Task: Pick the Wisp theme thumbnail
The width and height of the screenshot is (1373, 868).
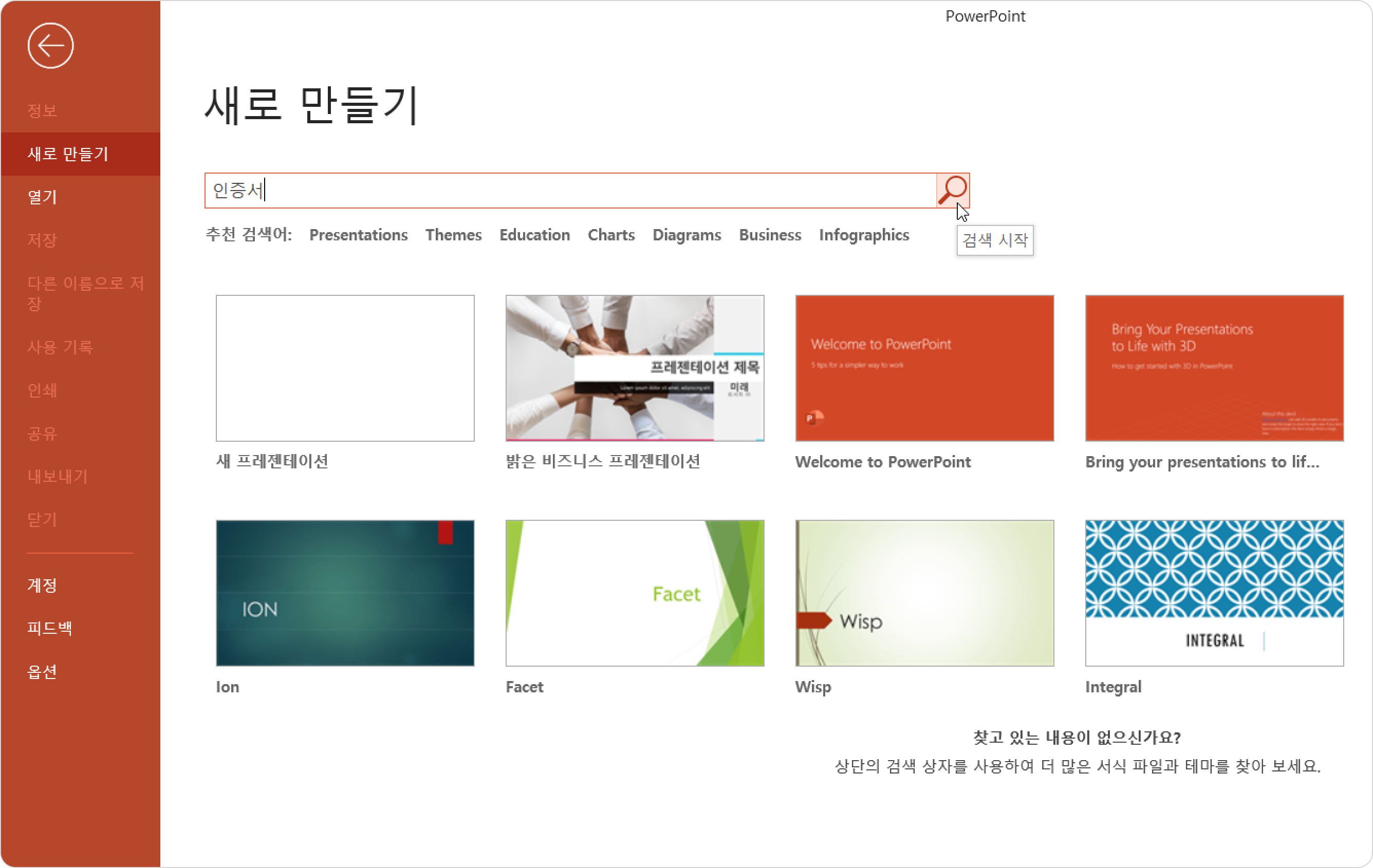Action: pyautogui.click(x=924, y=593)
